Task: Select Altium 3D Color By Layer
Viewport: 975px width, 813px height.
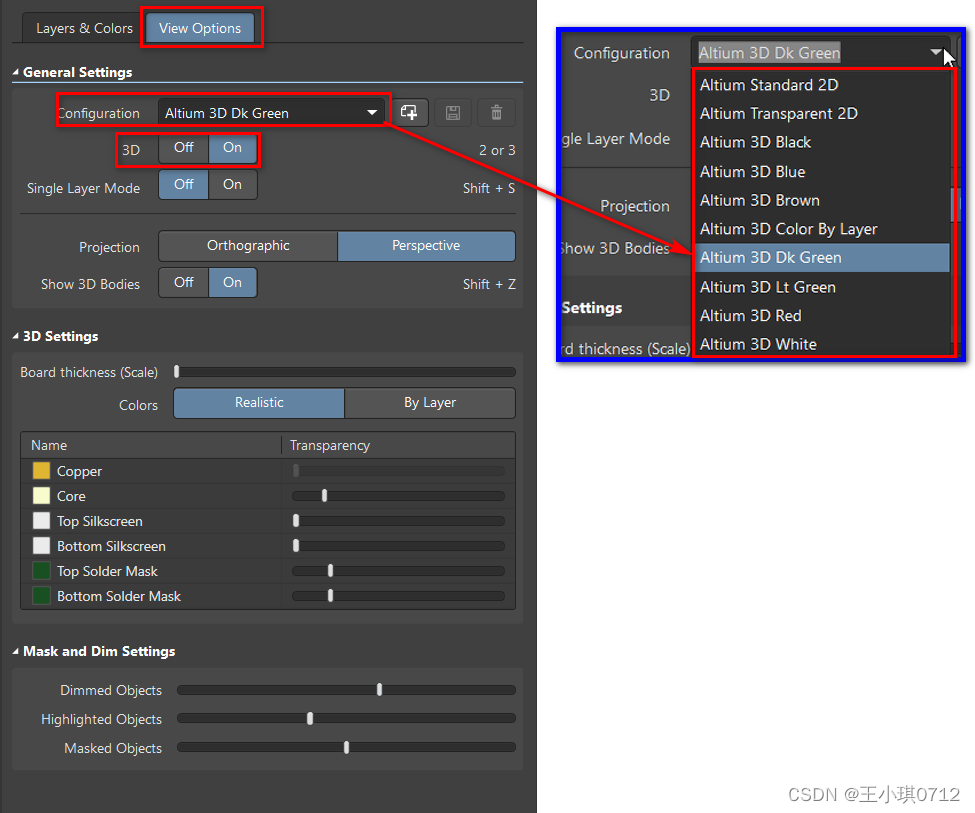Action: point(822,229)
